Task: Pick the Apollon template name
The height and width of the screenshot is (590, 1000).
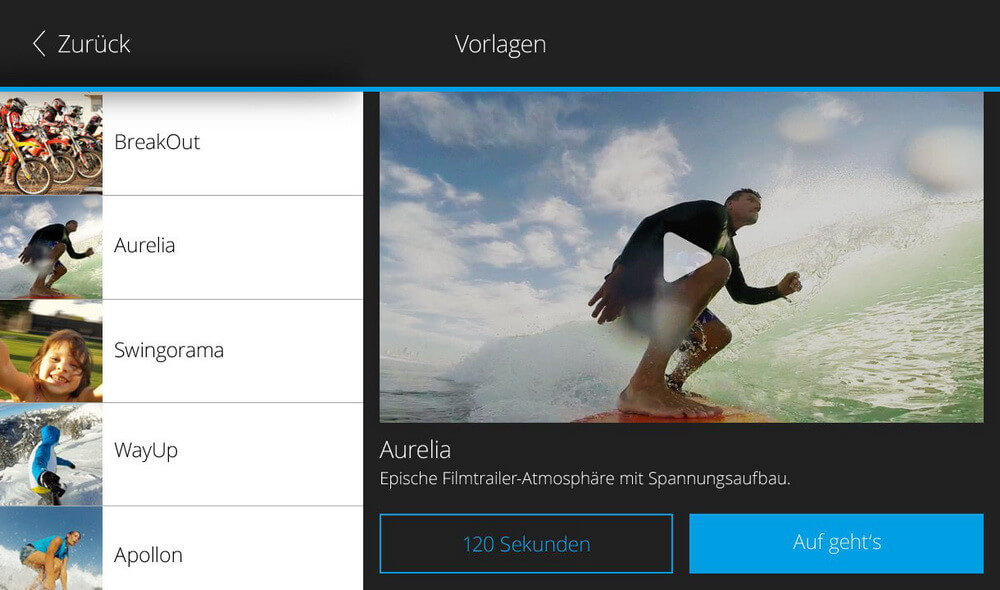Action: click(x=148, y=555)
